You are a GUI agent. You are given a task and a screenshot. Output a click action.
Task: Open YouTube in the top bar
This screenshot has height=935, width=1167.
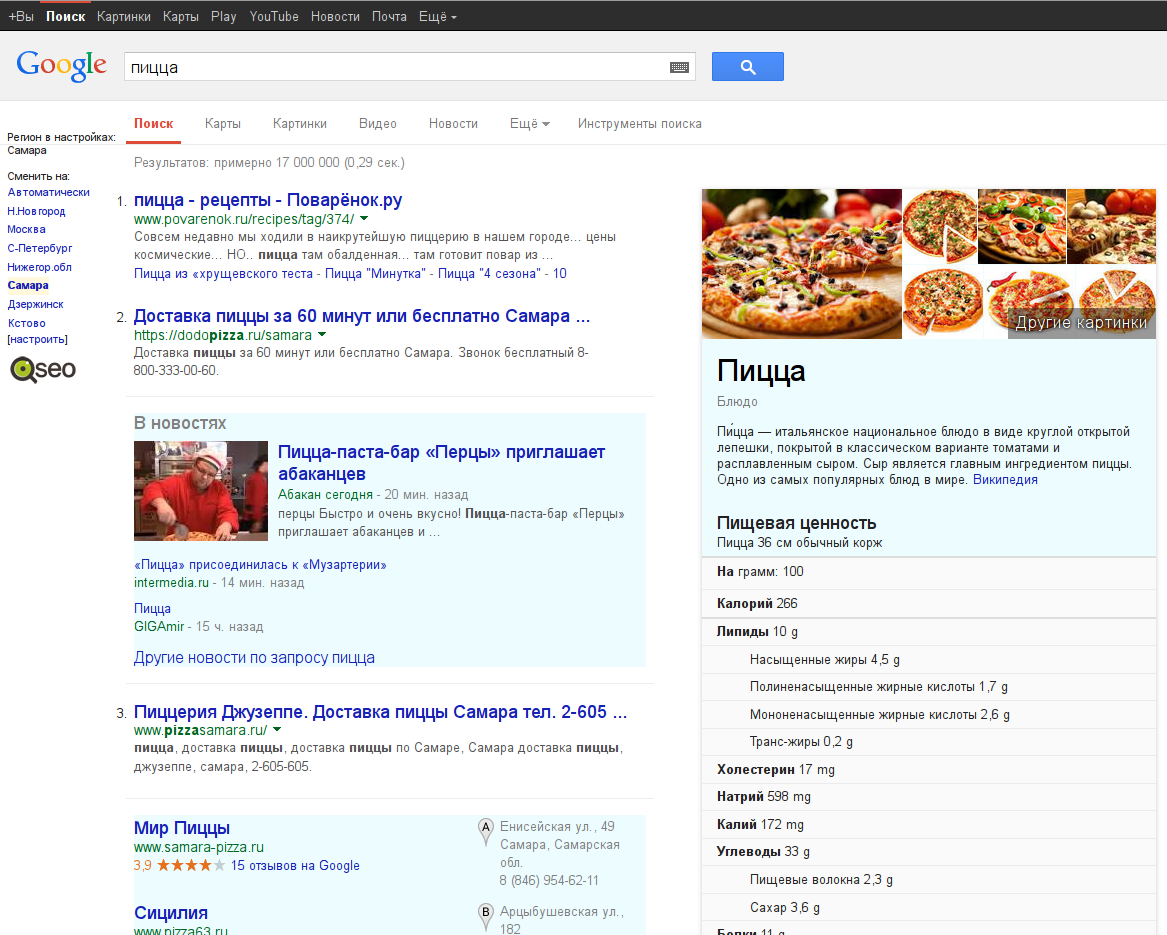(x=274, y=16)
